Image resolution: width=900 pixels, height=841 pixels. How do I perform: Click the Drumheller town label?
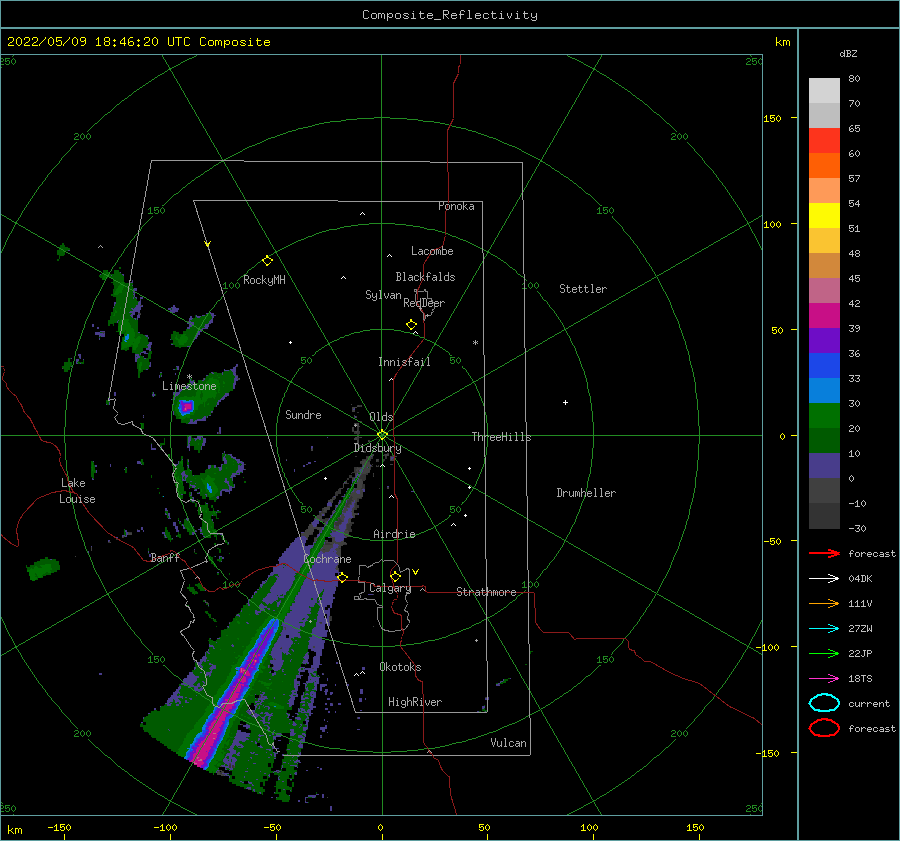[586, 493]
